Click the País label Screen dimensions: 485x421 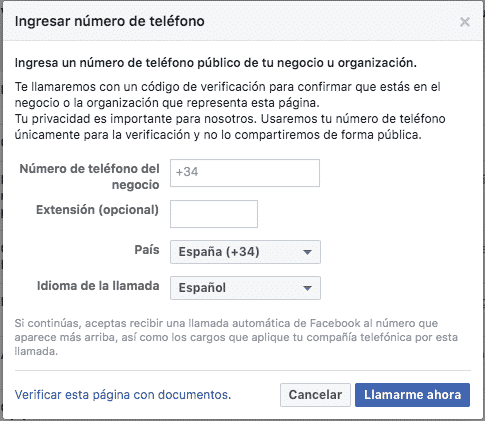pyautogui.click(x=147, y=250)
